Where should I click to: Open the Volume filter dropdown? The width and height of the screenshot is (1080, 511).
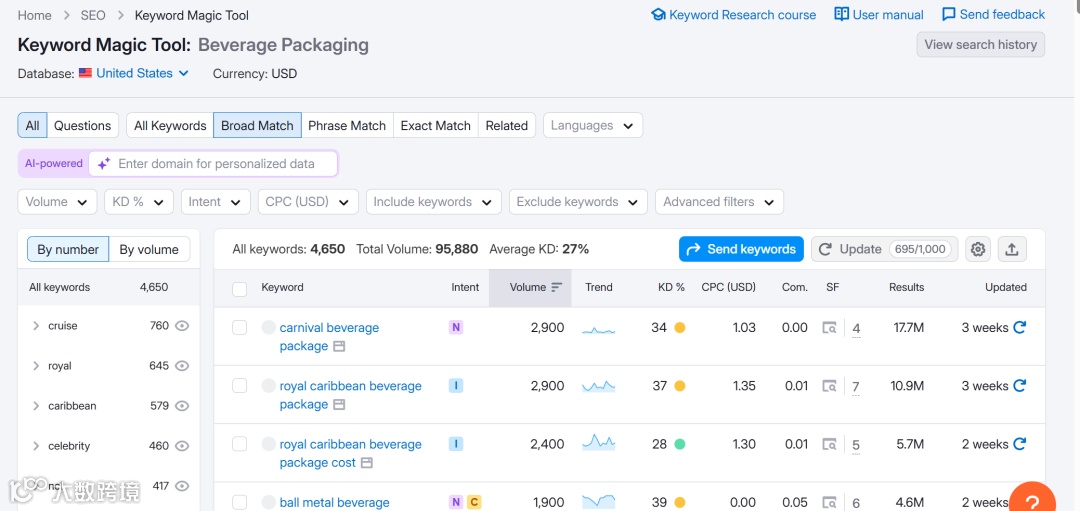(x=58, y=202)
